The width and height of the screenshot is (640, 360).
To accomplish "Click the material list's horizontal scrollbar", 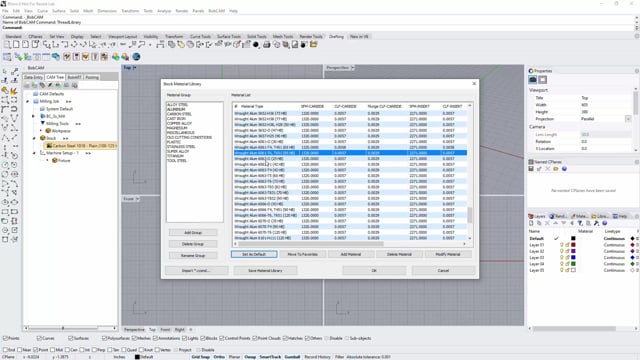I will (311, 244).
